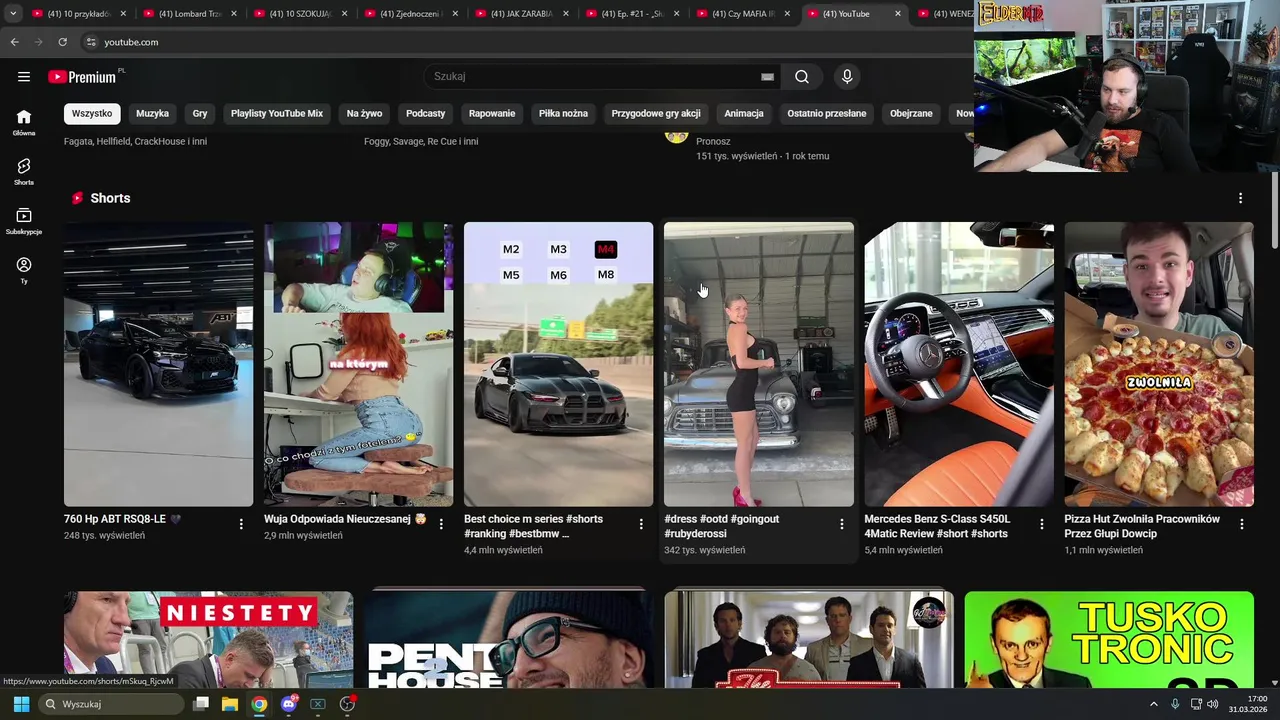Open the Subskrypcje sidebar icon
1280x720 pixels.
(24, 221)
